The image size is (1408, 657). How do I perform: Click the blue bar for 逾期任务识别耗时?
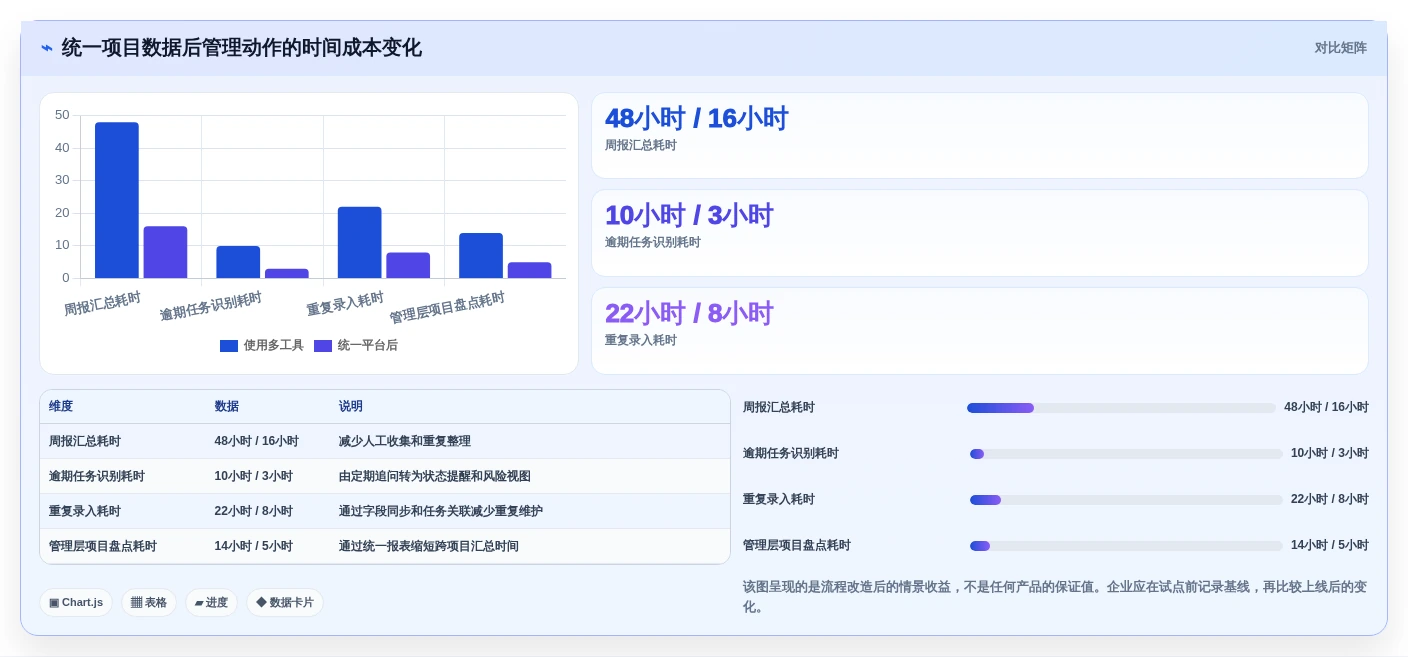(238, 262)
